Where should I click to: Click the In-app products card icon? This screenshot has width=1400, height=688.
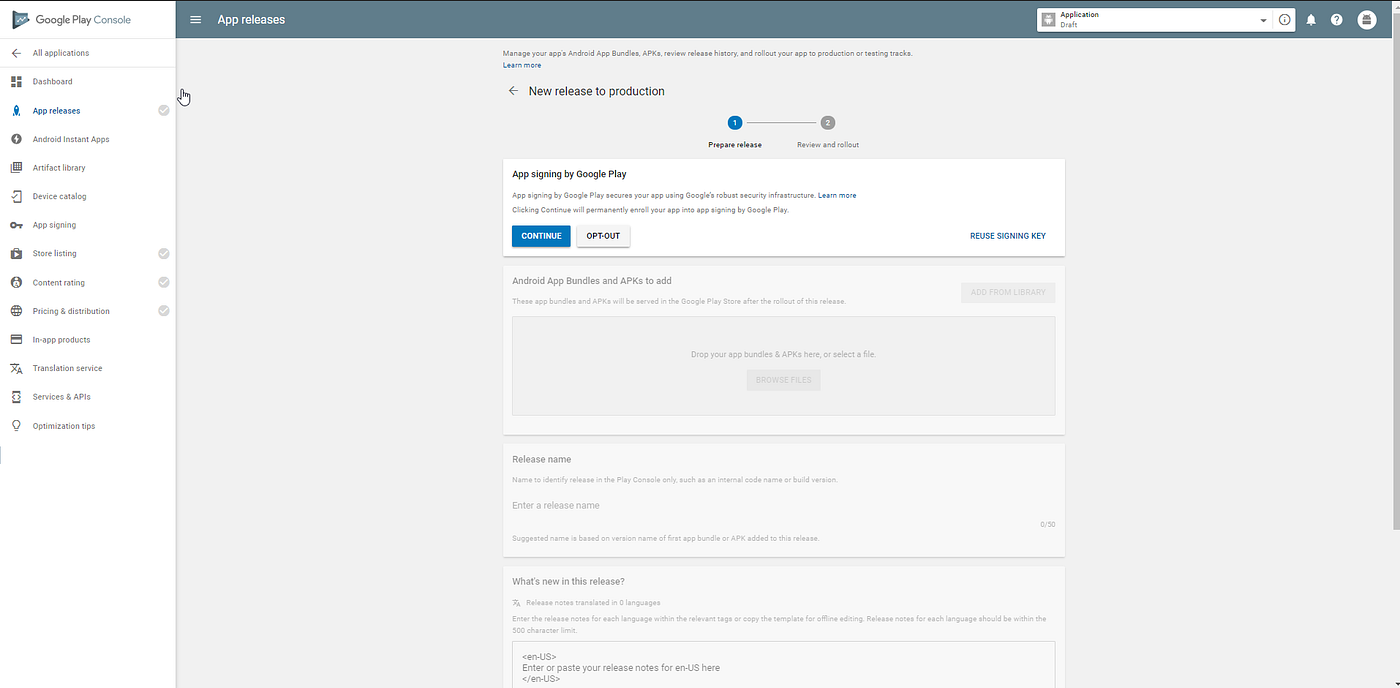(16, 339)
